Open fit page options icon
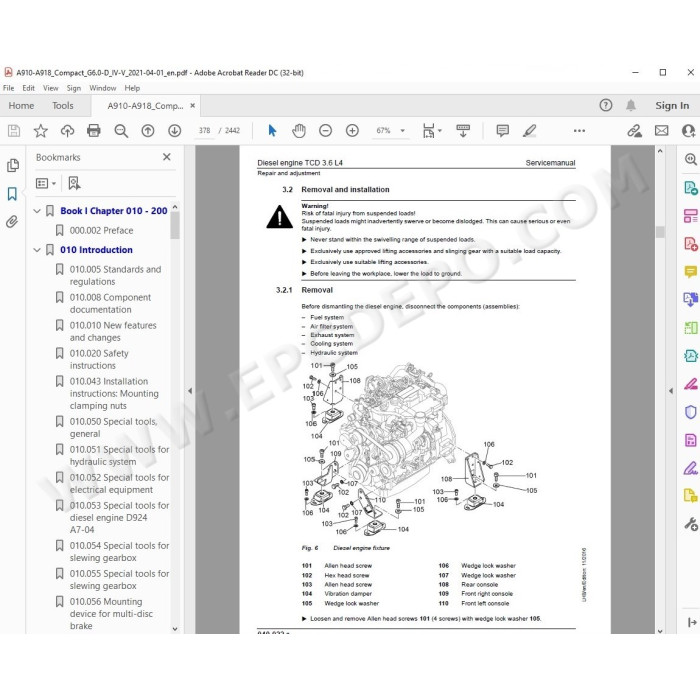Screen dimensions: 700x700 pos(431,131)
